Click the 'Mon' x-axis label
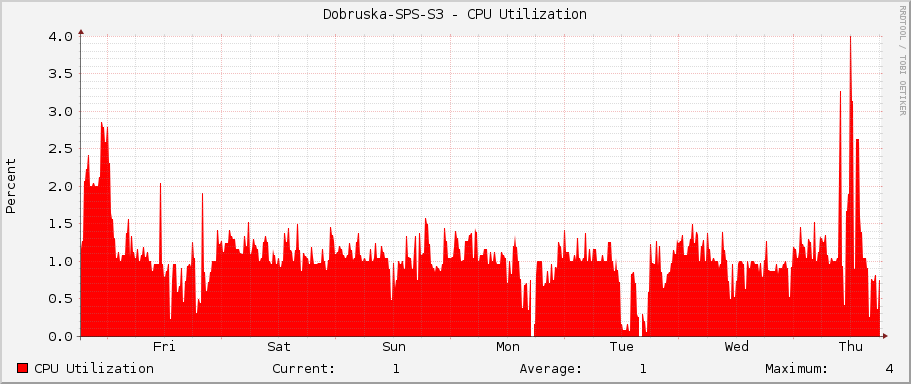The image size is (911, 384). coord(508,347)
